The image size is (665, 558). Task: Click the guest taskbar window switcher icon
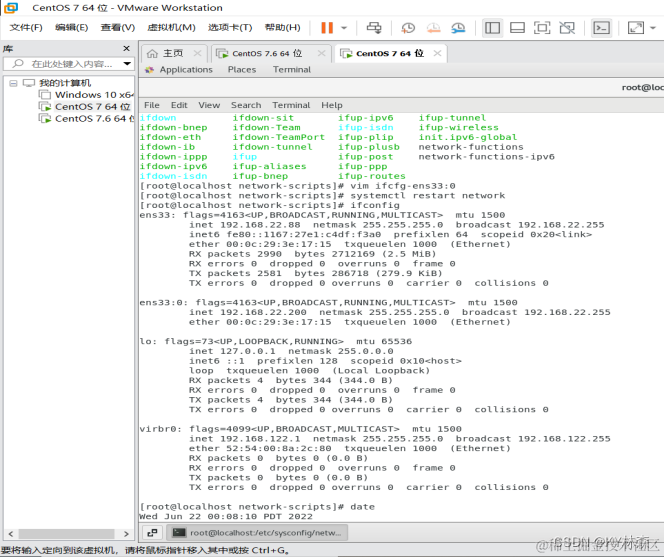click(x=152, y=533)
